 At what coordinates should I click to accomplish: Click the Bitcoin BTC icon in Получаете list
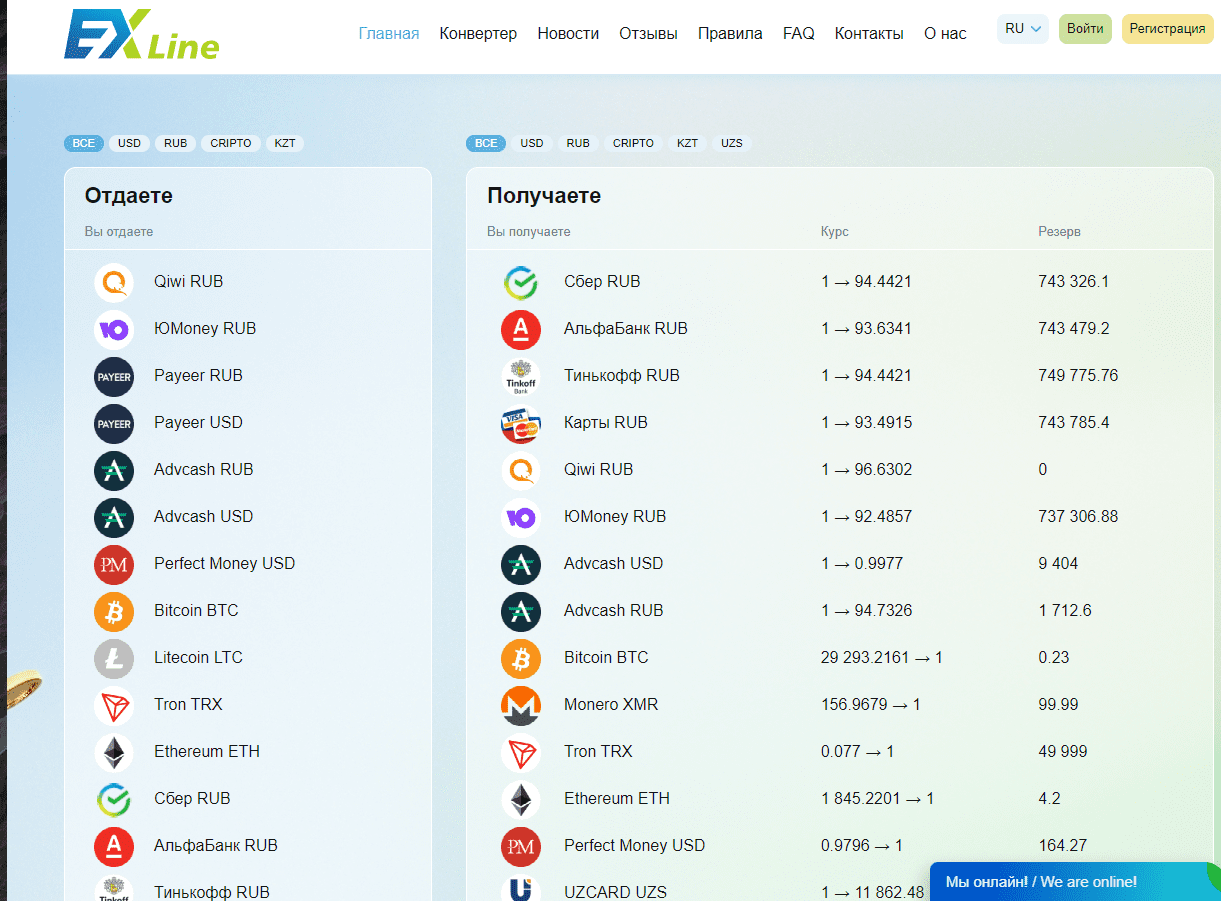click(521, 658)
